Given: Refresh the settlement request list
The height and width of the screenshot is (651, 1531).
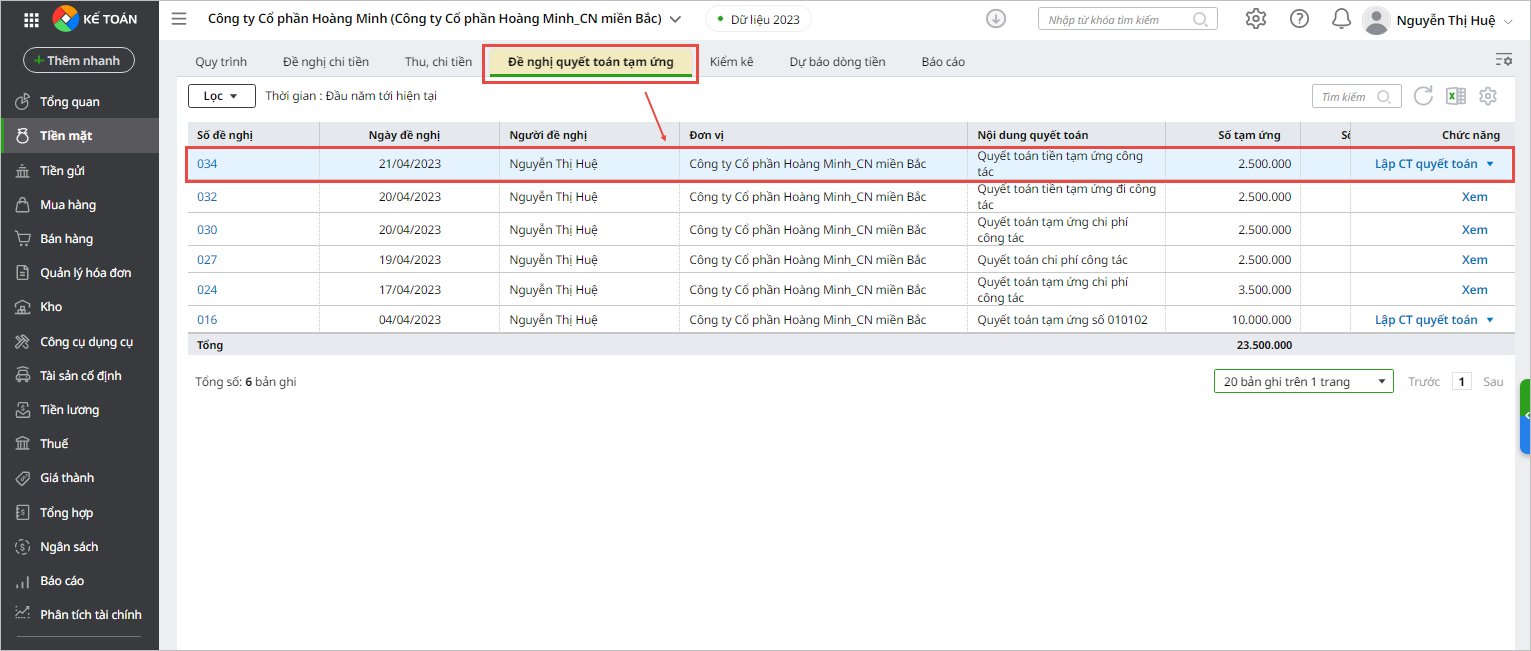Looking at the screenshot, I should [1423, 96].
